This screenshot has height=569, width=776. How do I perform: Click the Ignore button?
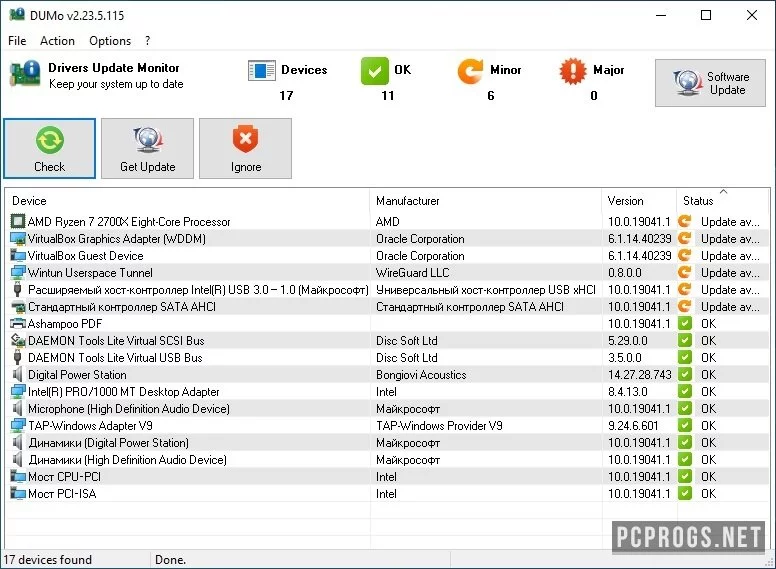pyautogui.click(x=245, y=148)
